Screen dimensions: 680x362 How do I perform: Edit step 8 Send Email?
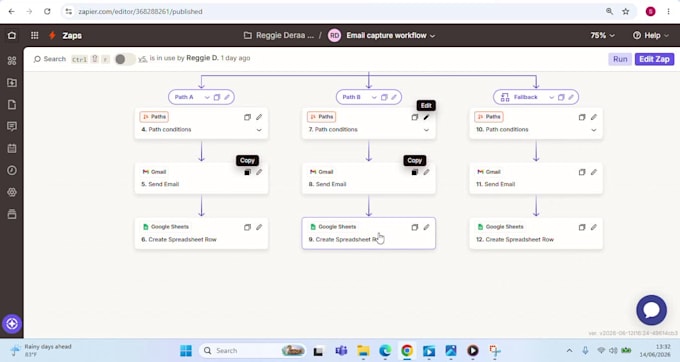coord(426,172)
